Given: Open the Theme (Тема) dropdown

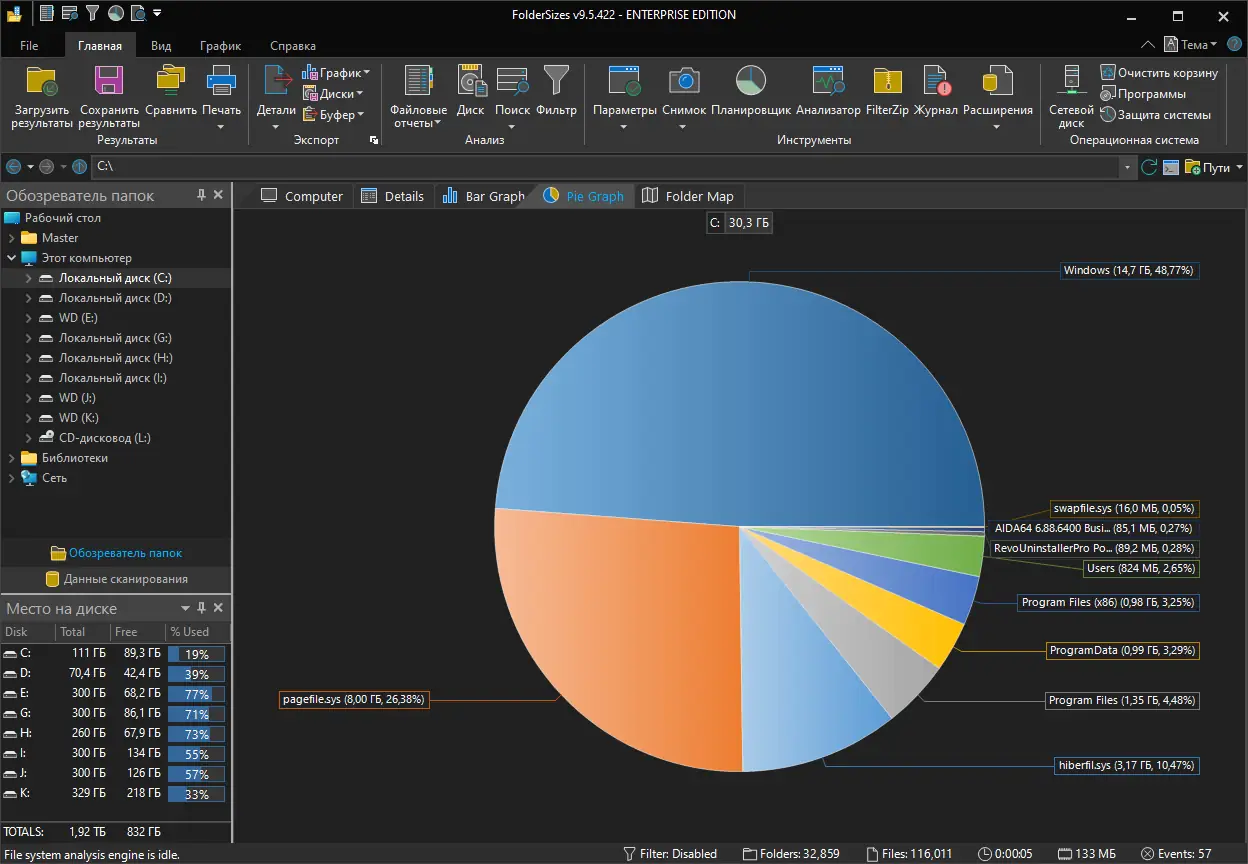Looking at the screenshot, I should click(1192, 45).
